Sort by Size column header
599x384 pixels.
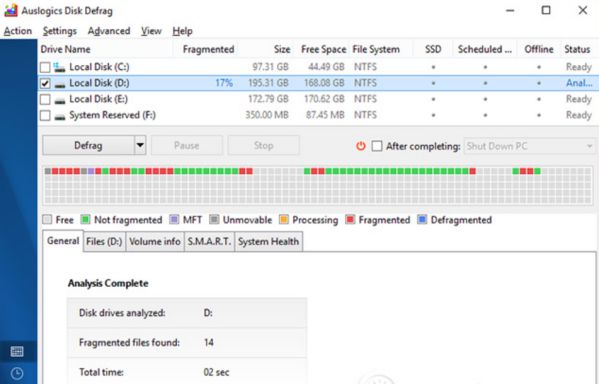(282, 49)
